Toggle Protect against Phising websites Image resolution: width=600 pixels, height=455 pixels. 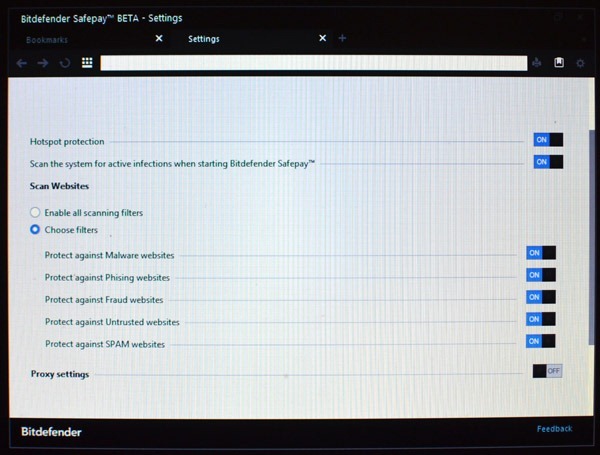point(541,275)
